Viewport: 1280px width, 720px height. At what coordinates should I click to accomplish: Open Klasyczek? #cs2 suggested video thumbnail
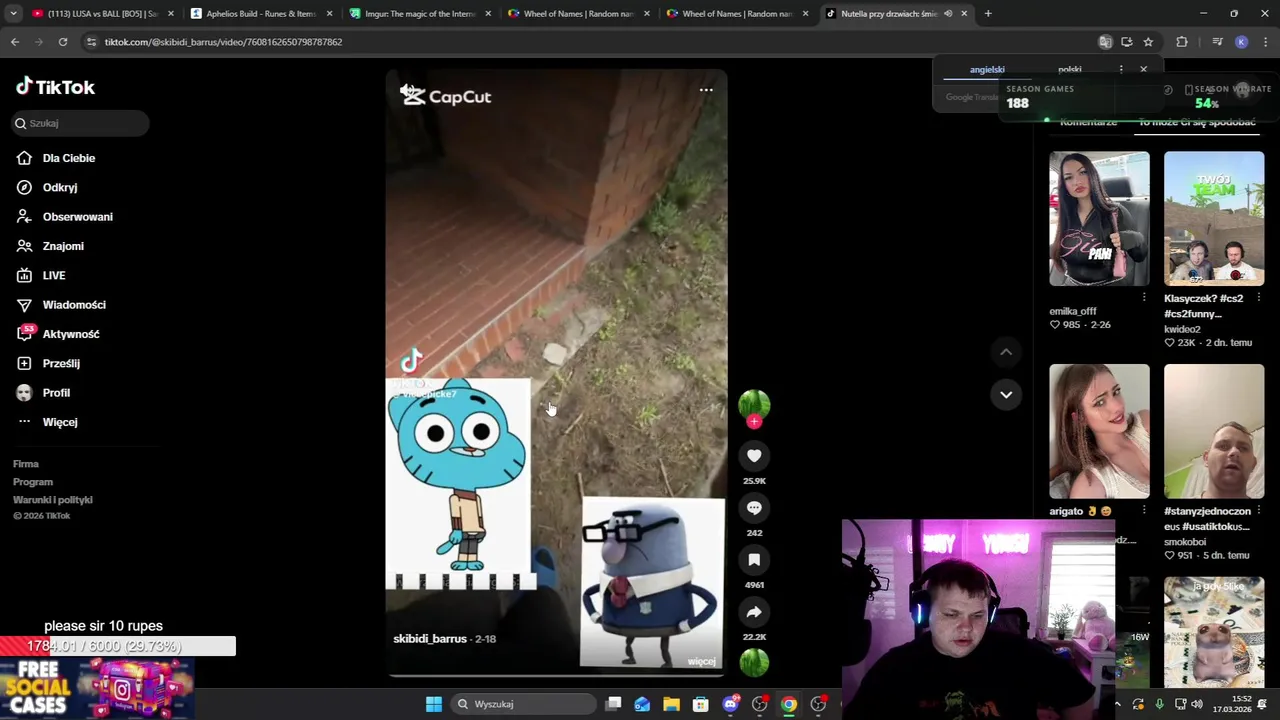[x=1214, y=219]
